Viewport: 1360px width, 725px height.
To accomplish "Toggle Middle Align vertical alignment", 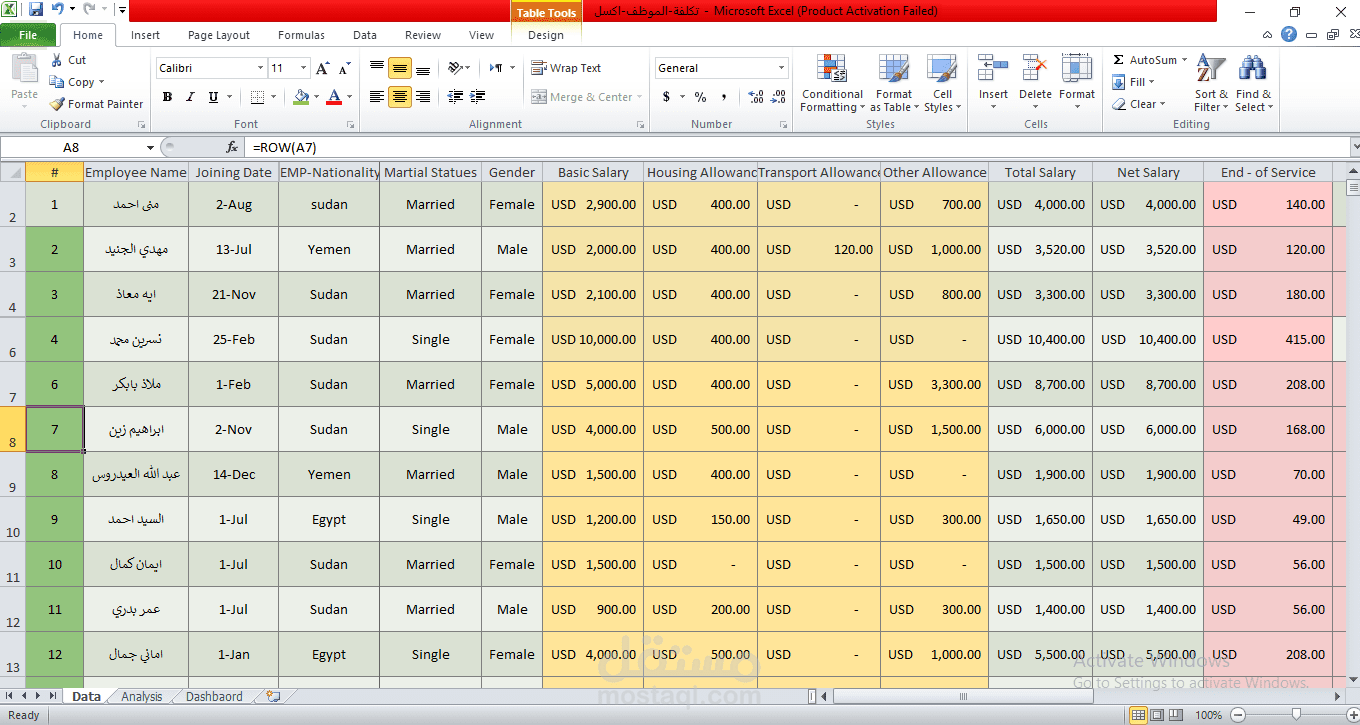I will coord(400,68).
